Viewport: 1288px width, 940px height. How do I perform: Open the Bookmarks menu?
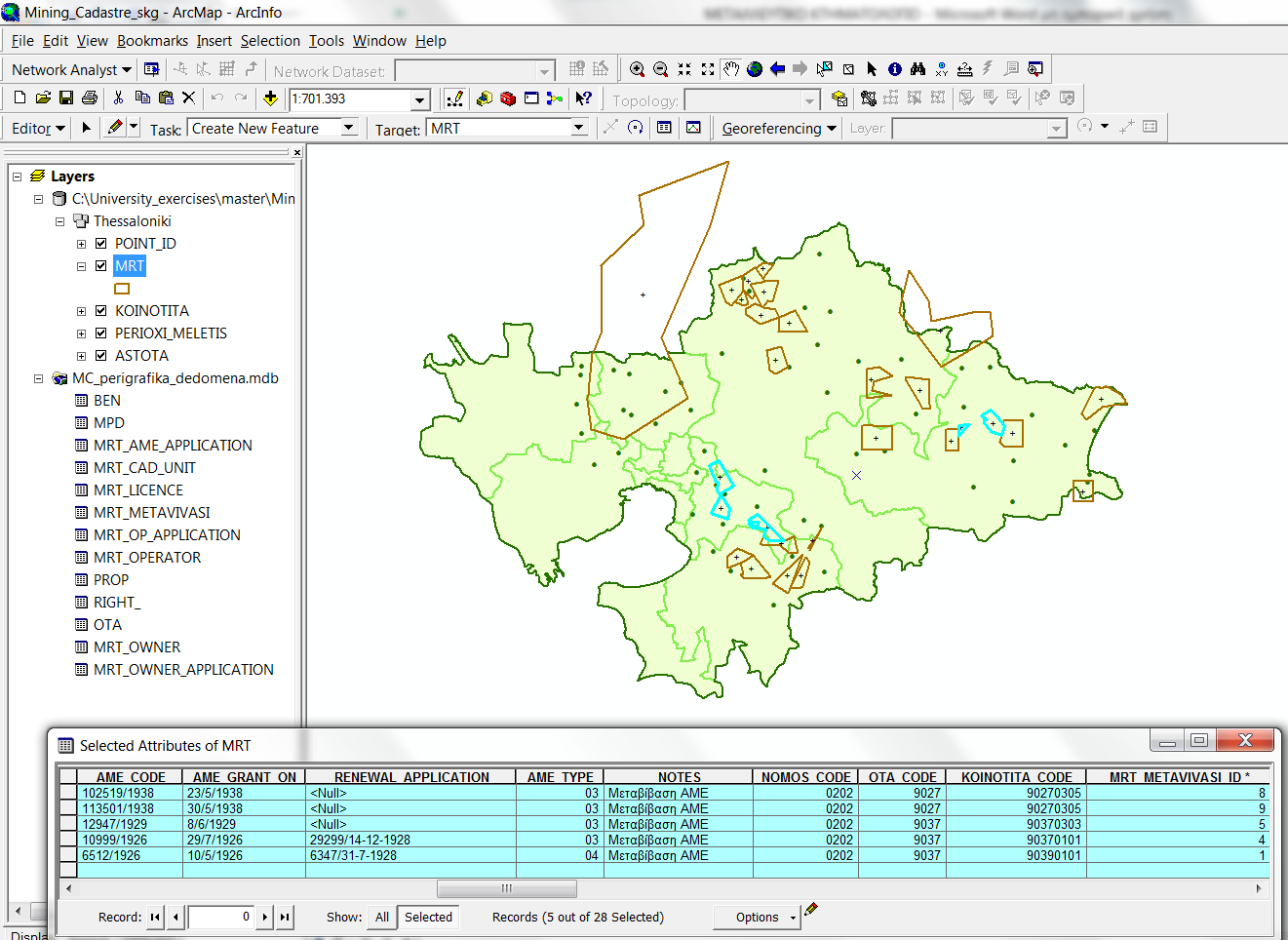pyautogui.click(x=152, y=41)
